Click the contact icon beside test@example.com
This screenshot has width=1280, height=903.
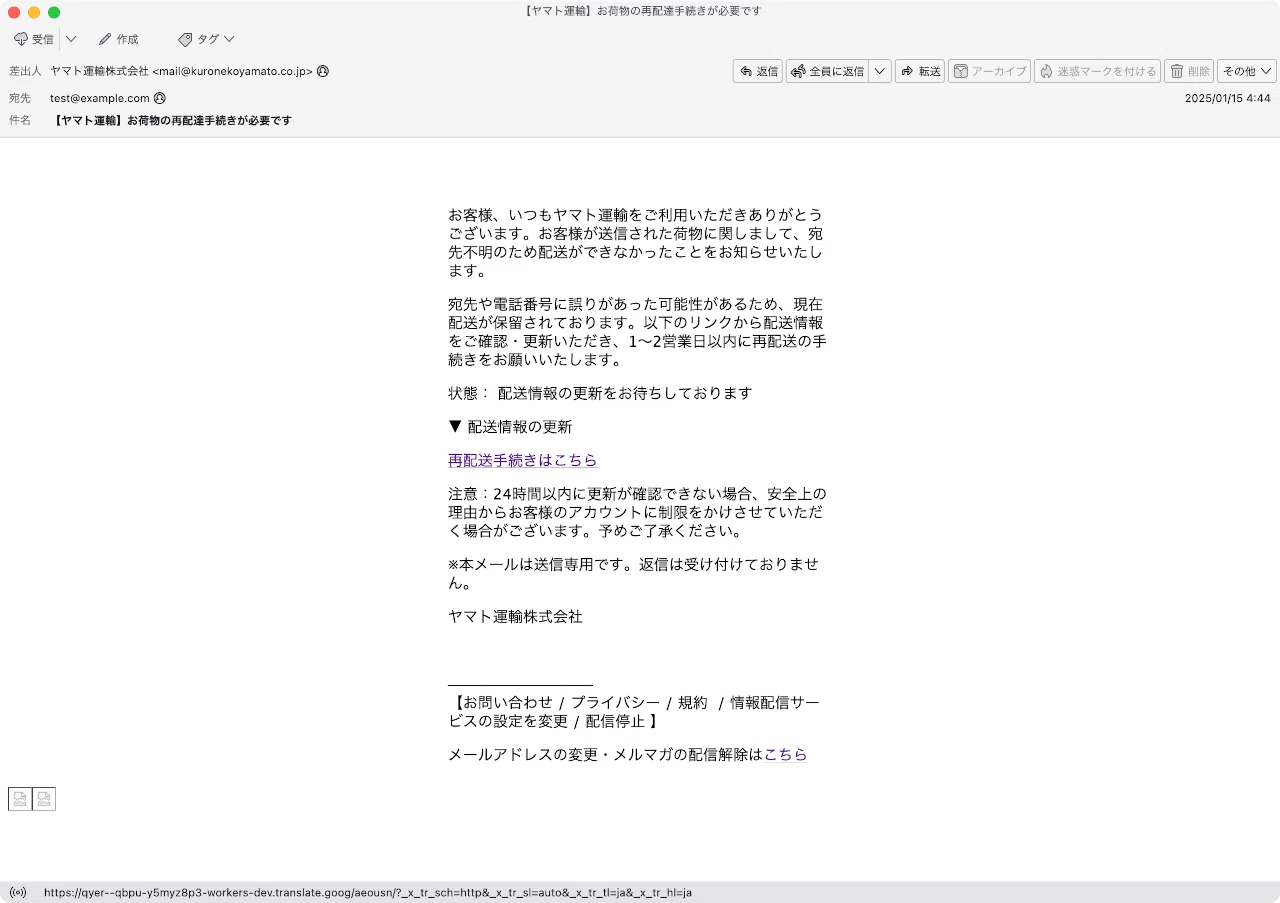point(160,98)
